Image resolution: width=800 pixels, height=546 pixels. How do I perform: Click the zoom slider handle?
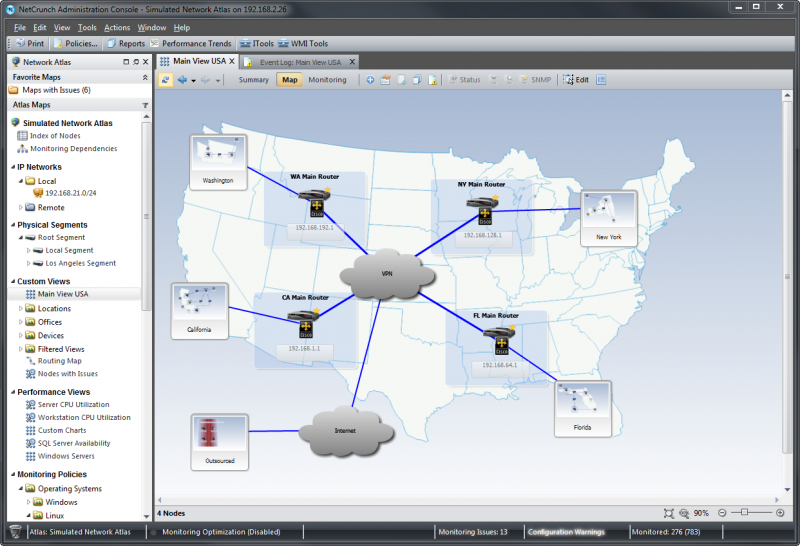[744, 512]
